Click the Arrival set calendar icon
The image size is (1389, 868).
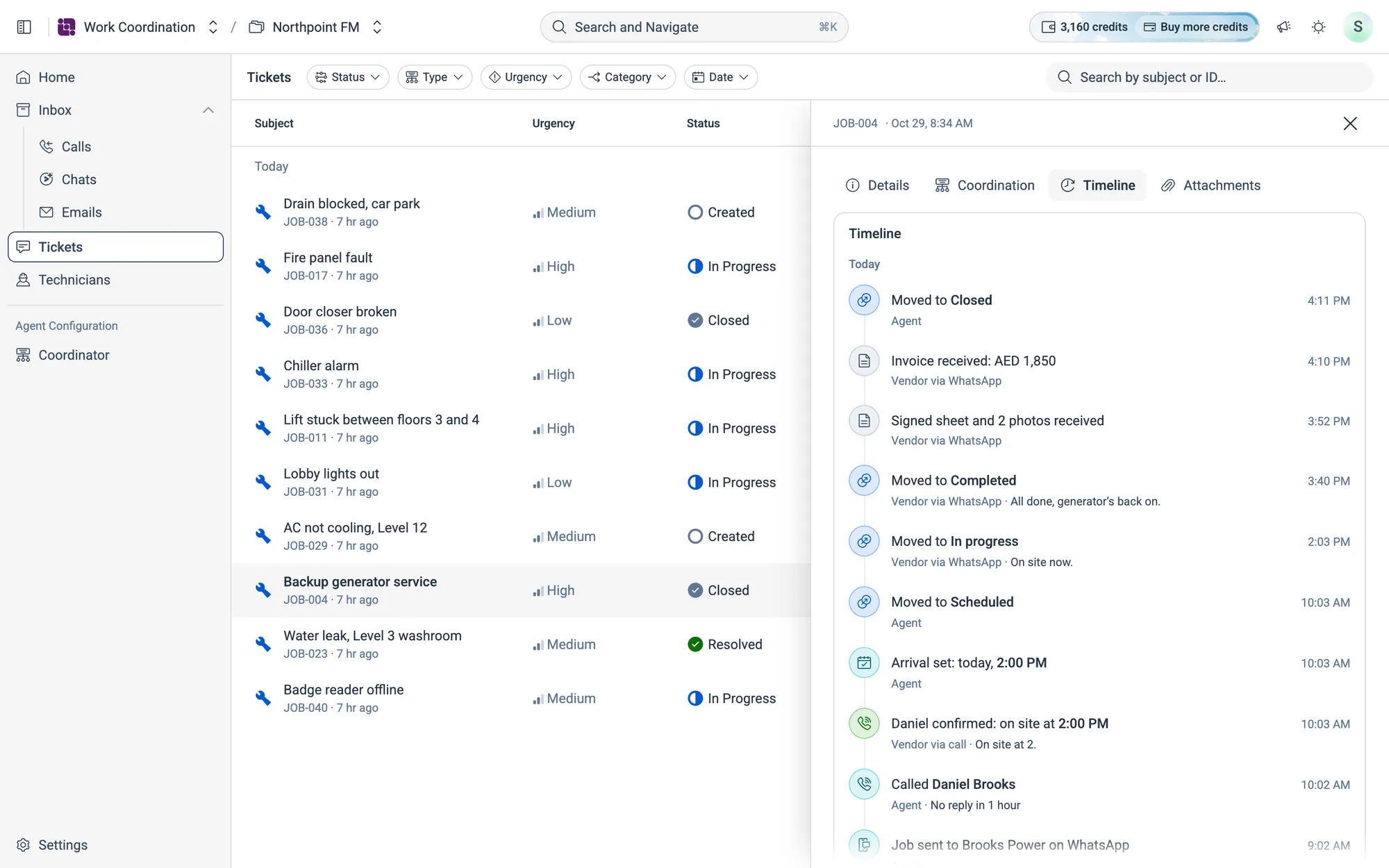864,662
